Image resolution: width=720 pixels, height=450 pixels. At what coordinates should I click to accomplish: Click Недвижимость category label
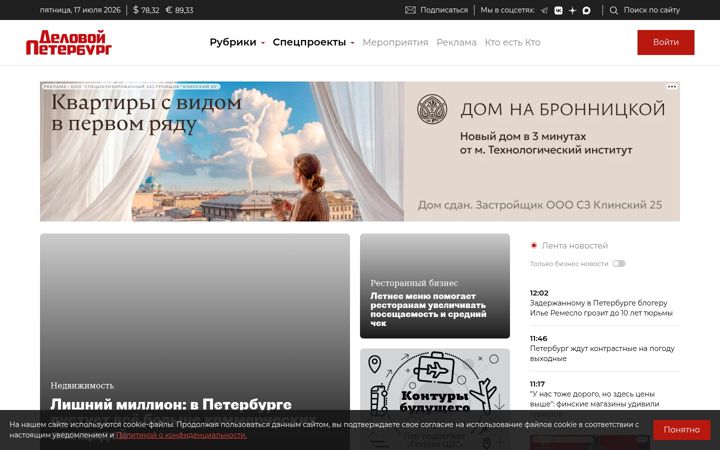click(x=82, y=386)
